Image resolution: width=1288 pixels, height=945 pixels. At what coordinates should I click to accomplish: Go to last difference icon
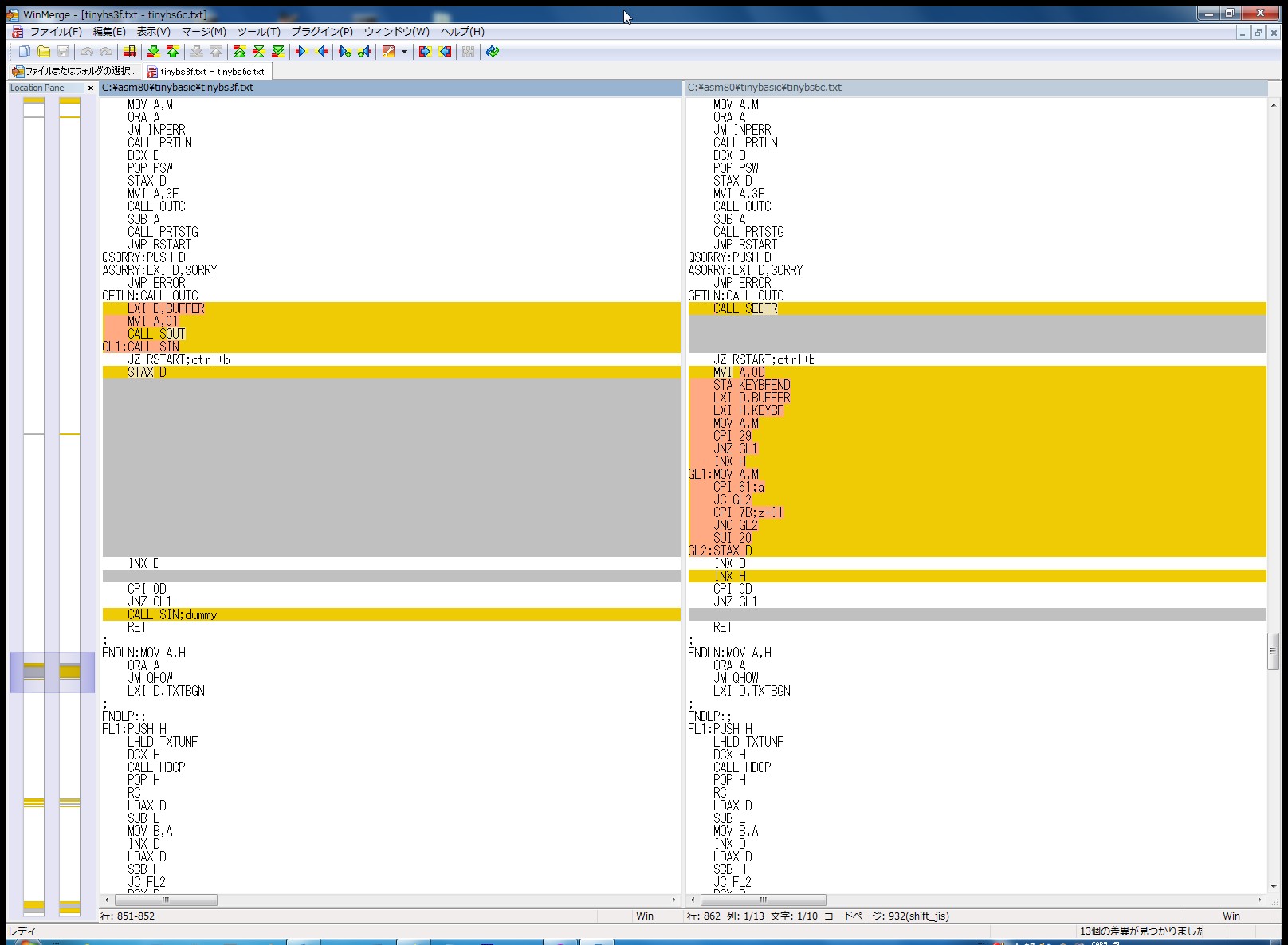click(x=277, y=52)
